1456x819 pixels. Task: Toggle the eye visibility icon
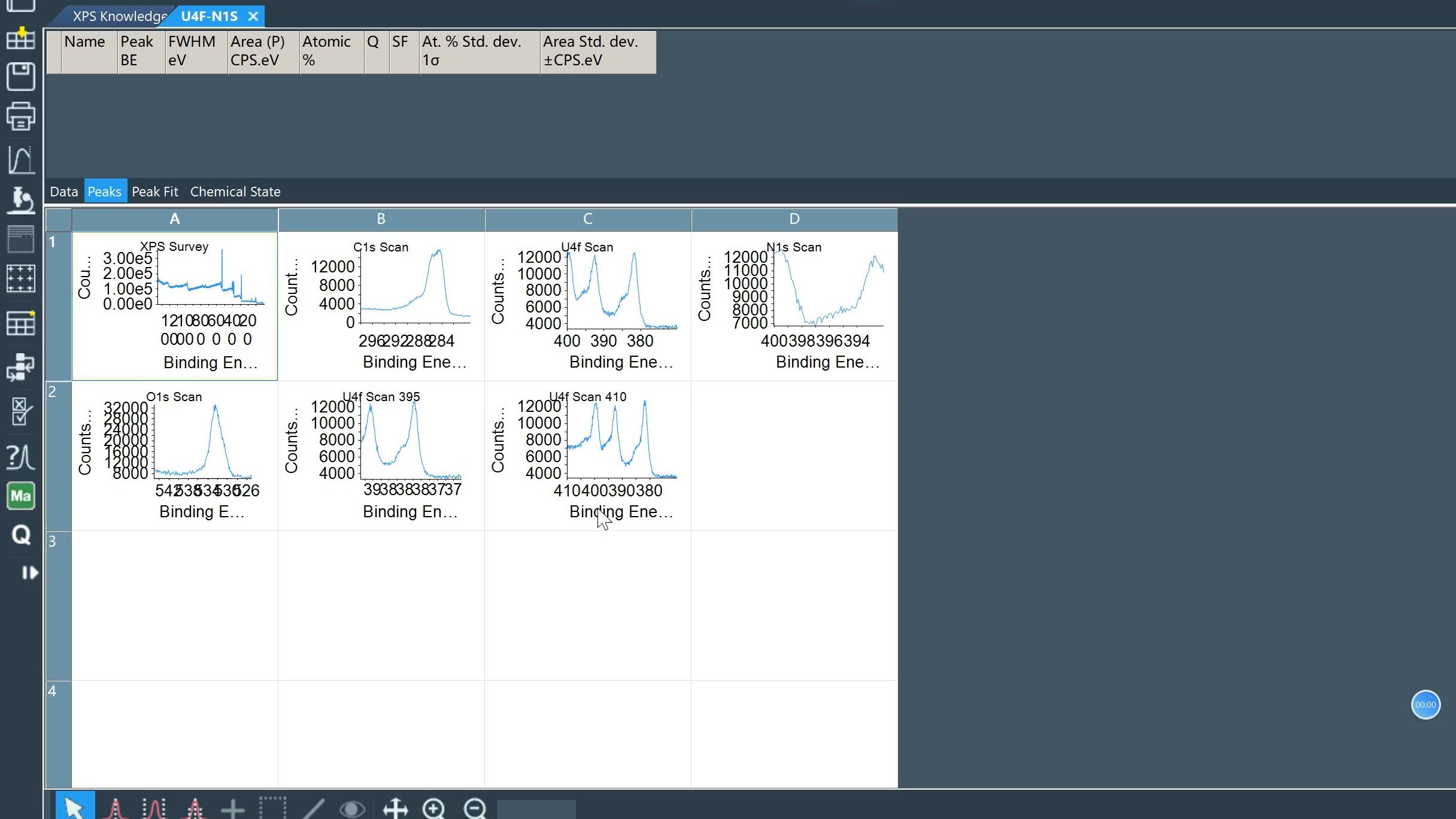click(x=352, y=808)
